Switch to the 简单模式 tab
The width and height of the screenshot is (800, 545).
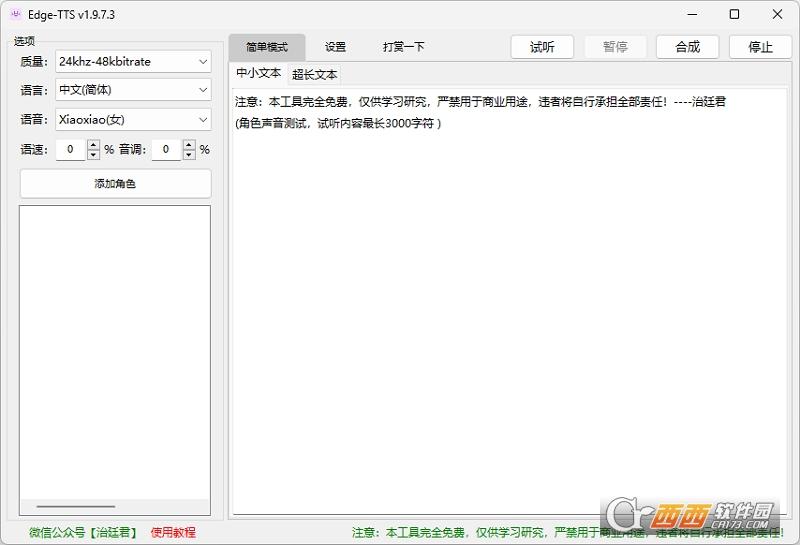coord(267,47)
